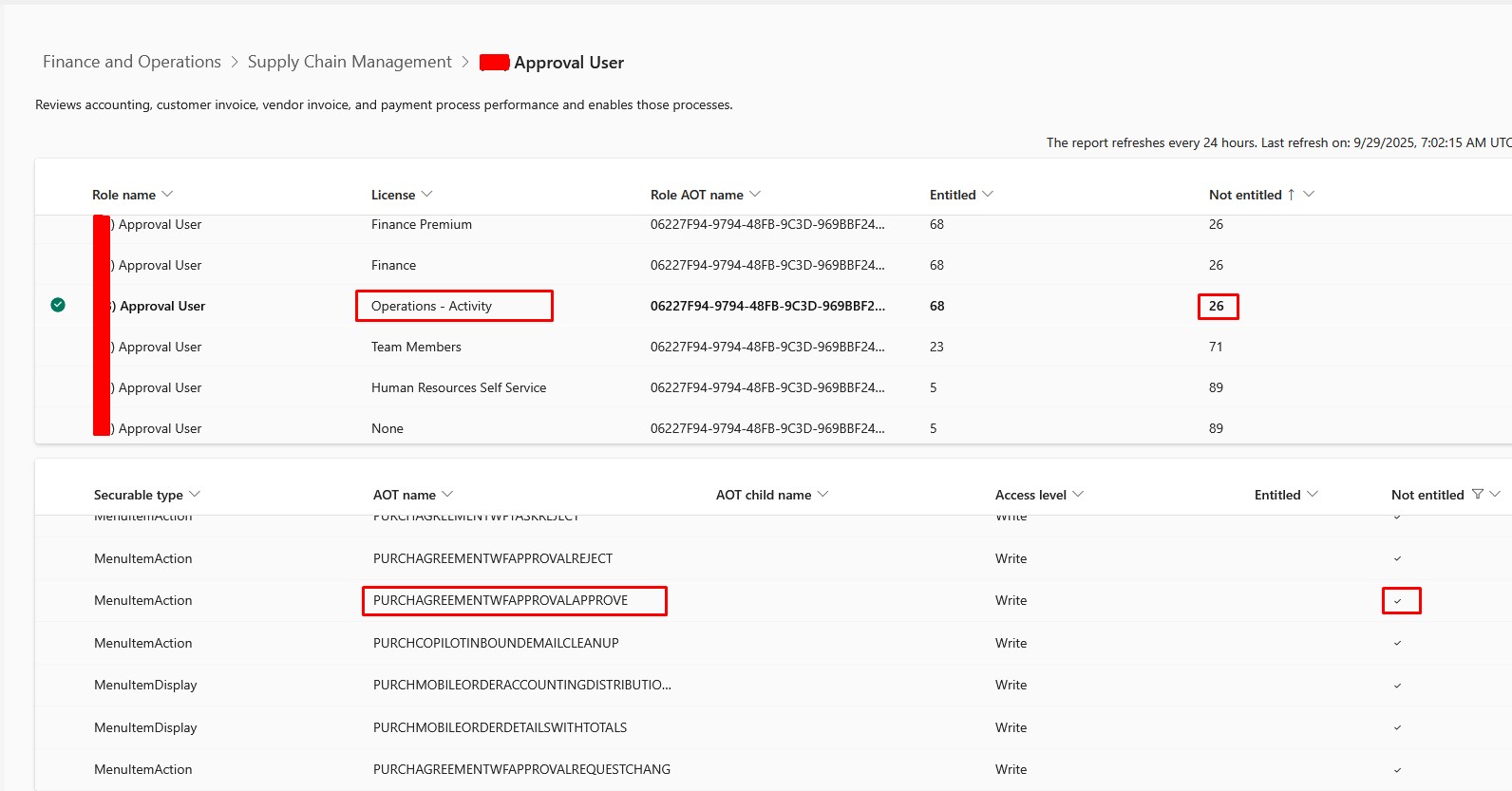Image resolution: width=1512 pixels, height=791 pixels.
Task: Open the Role name column dropdown
Action: pos(167,195)
